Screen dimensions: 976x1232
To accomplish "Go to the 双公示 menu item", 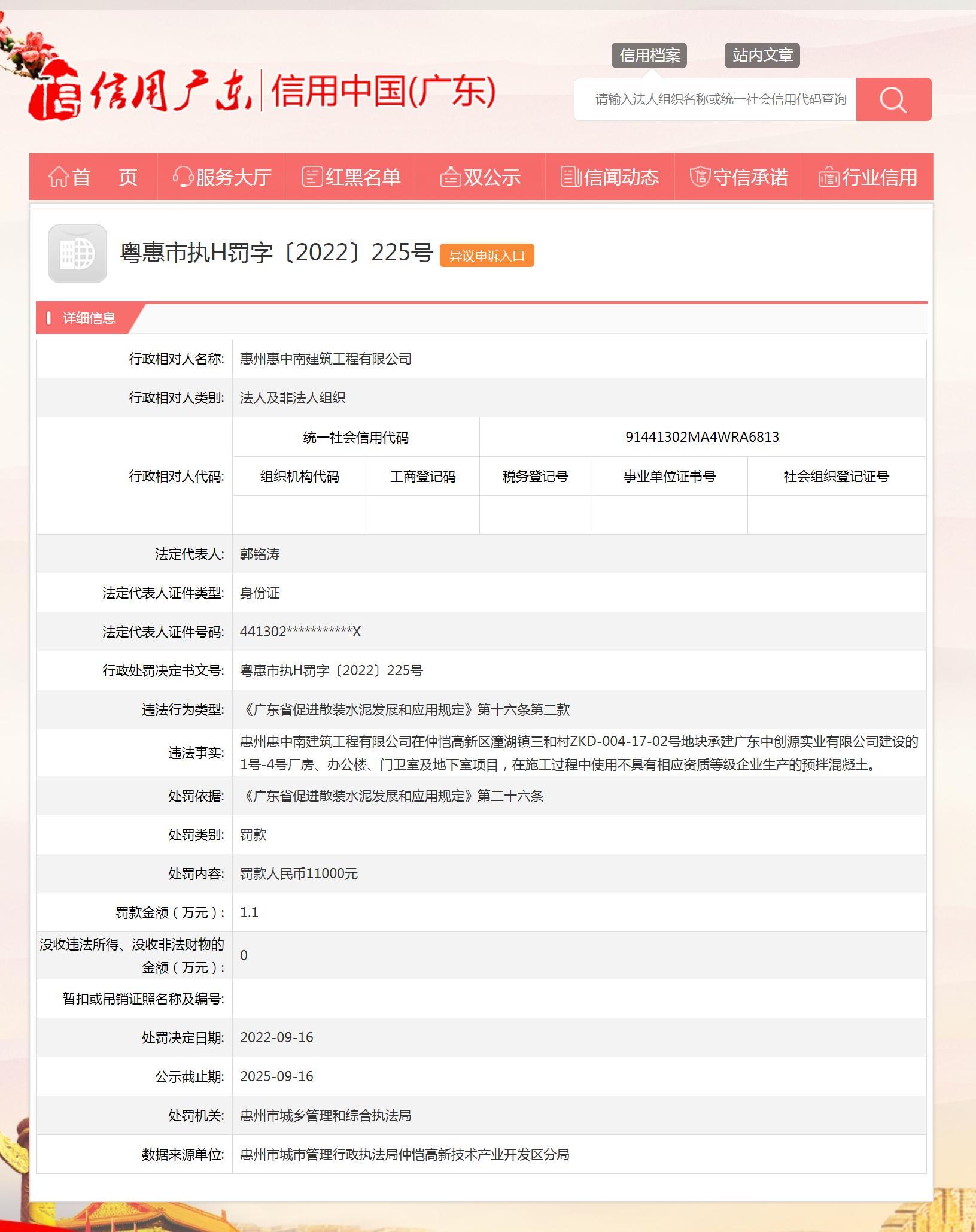I will click(481, 177).
